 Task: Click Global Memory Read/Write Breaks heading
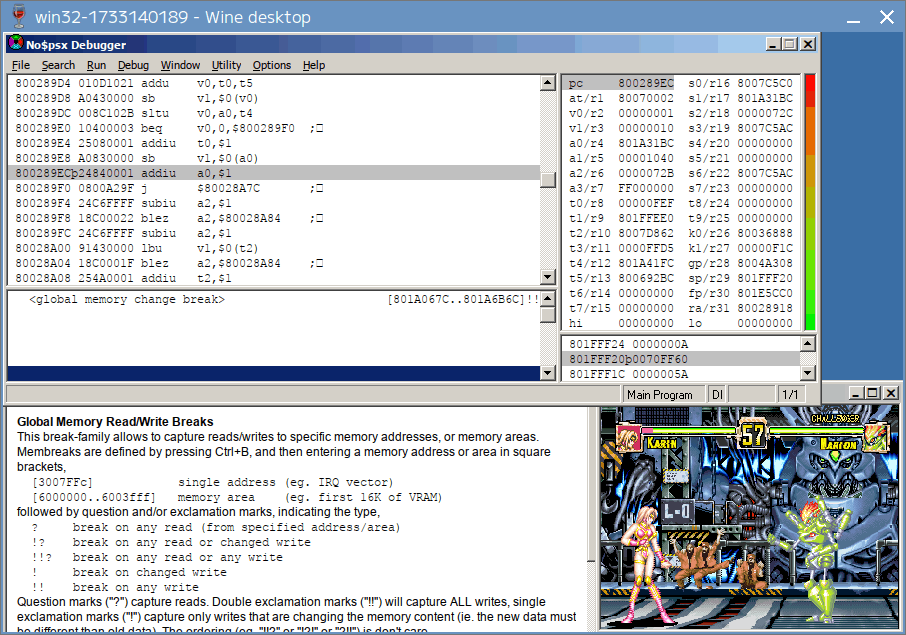pyautogui.click(x=115, y=422)
